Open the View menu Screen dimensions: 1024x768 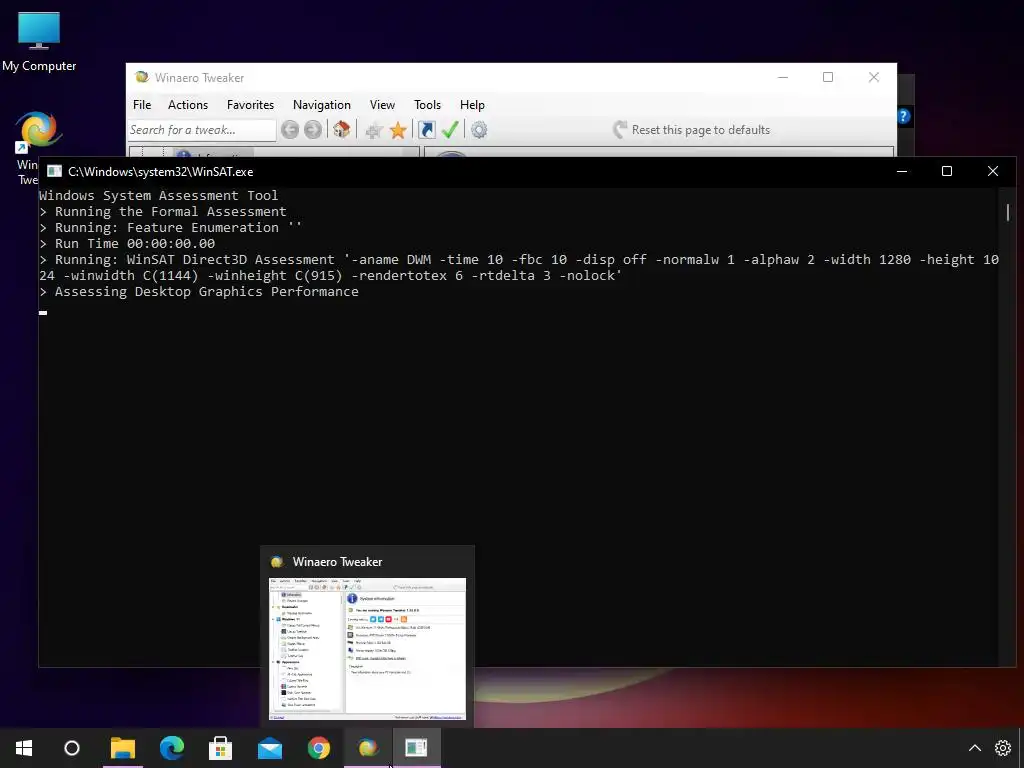click(x=382, y=104)
